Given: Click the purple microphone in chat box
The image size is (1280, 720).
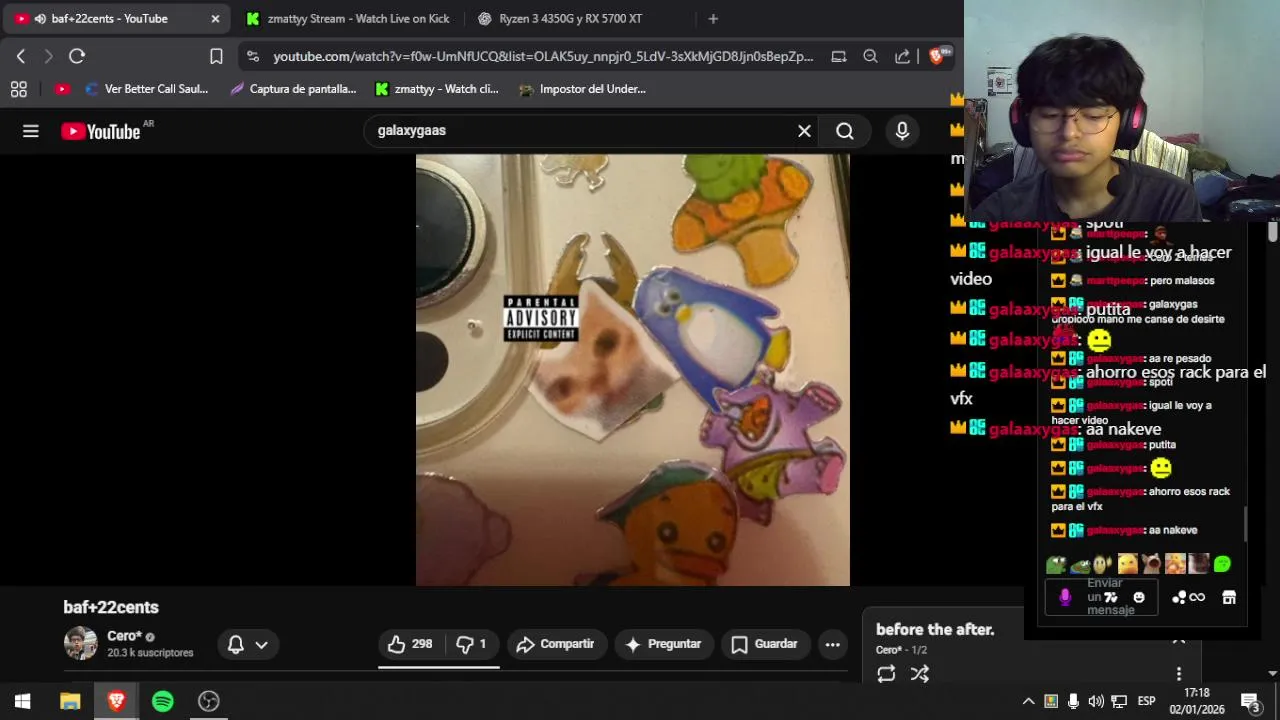Looking at the screenshot, I should [x=1064, y=597].
